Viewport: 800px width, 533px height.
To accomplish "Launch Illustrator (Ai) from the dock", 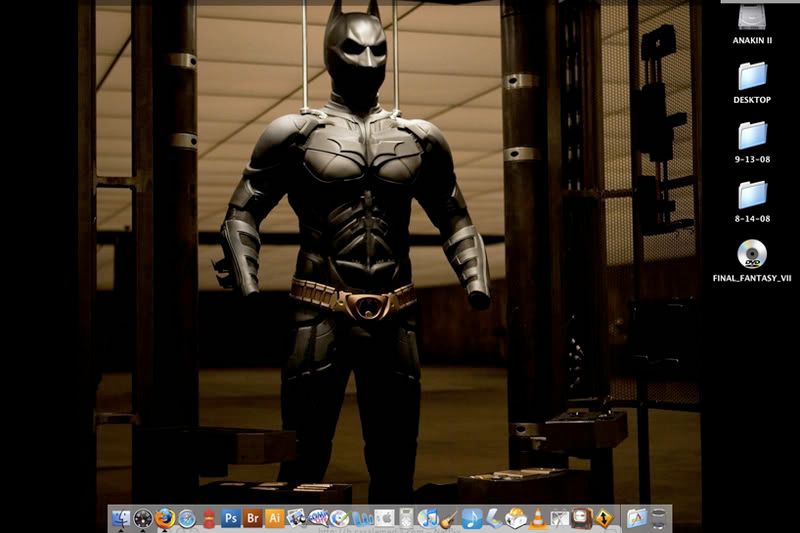I will pyautogui.click(x=274, y=518).
